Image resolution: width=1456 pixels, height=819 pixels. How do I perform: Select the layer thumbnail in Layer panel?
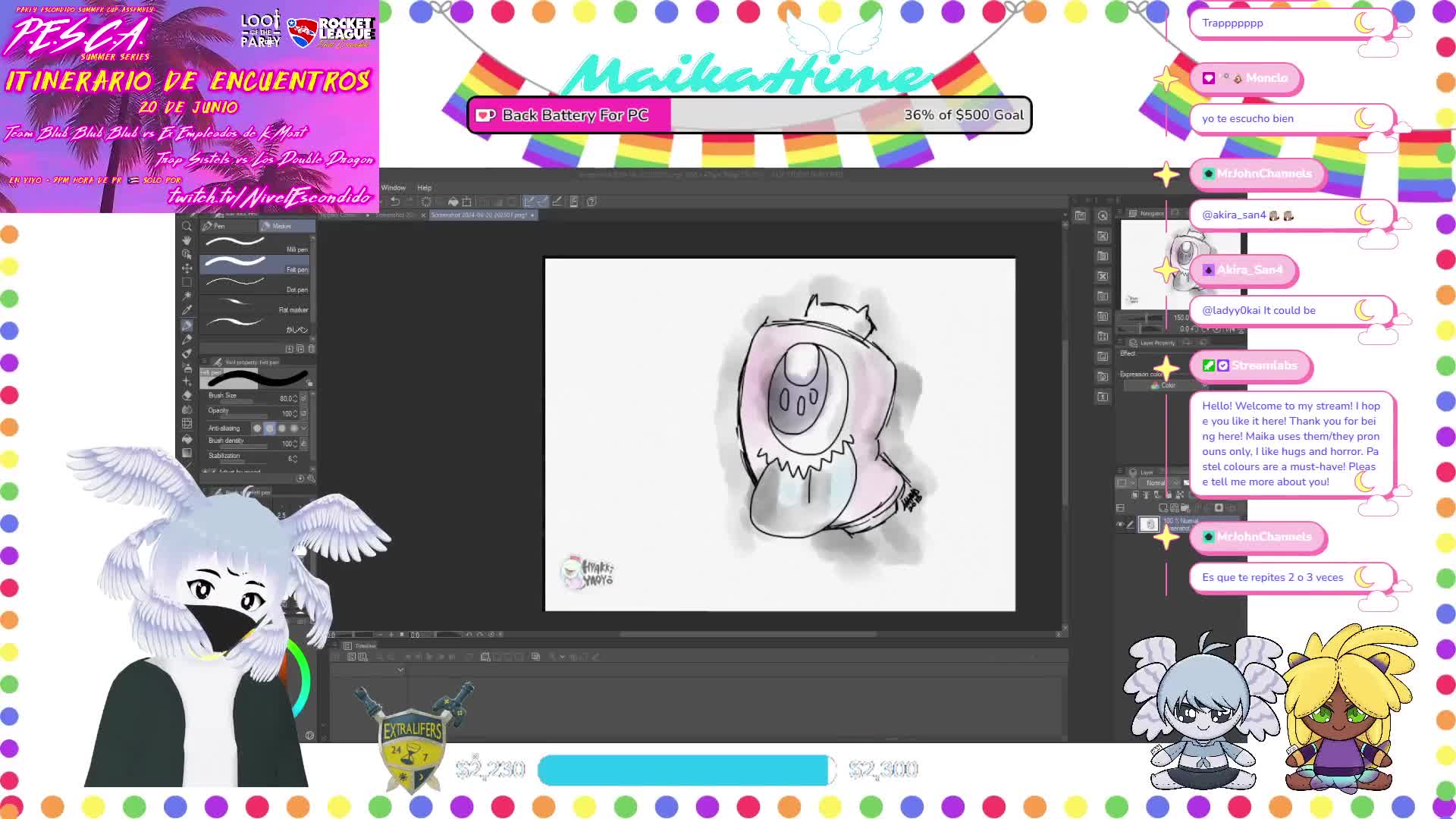(x=1150, y=525)
